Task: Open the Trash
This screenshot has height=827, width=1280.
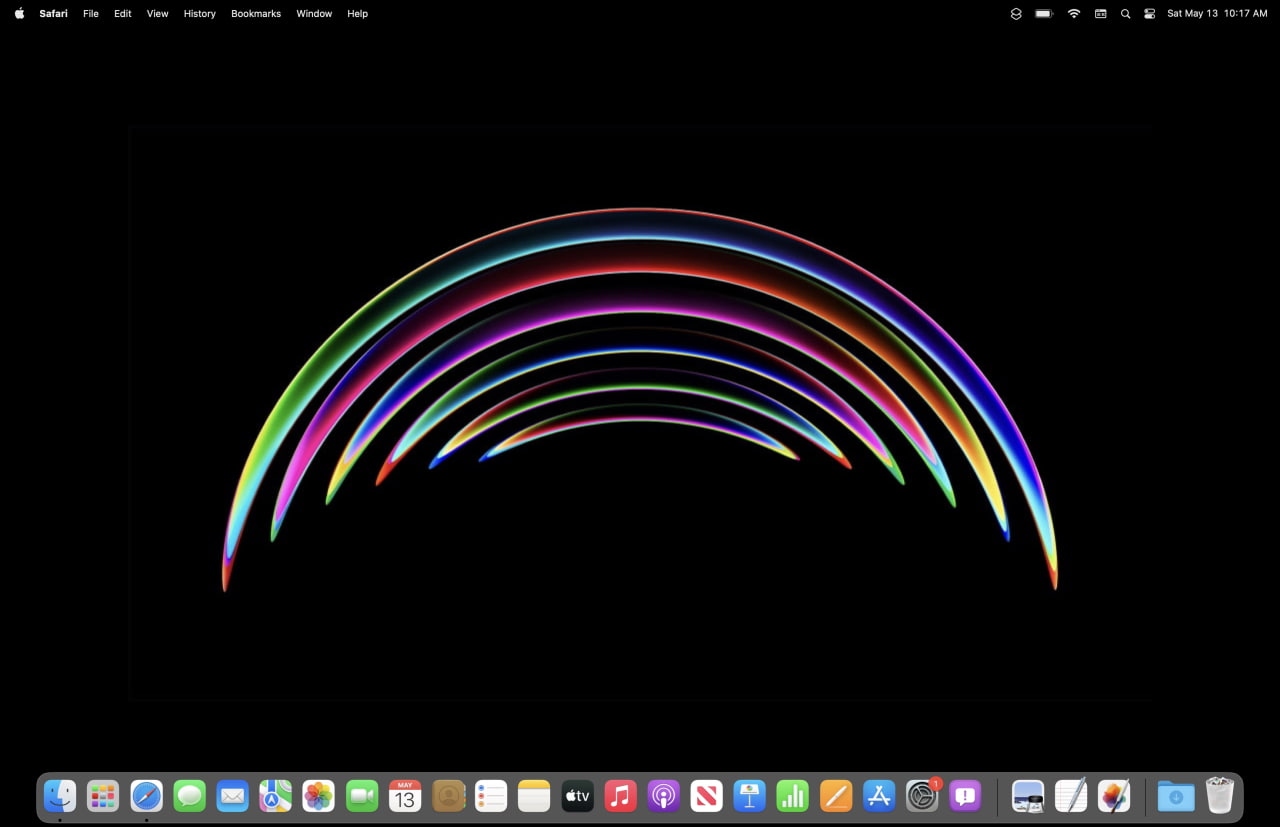Action: 1219,796
